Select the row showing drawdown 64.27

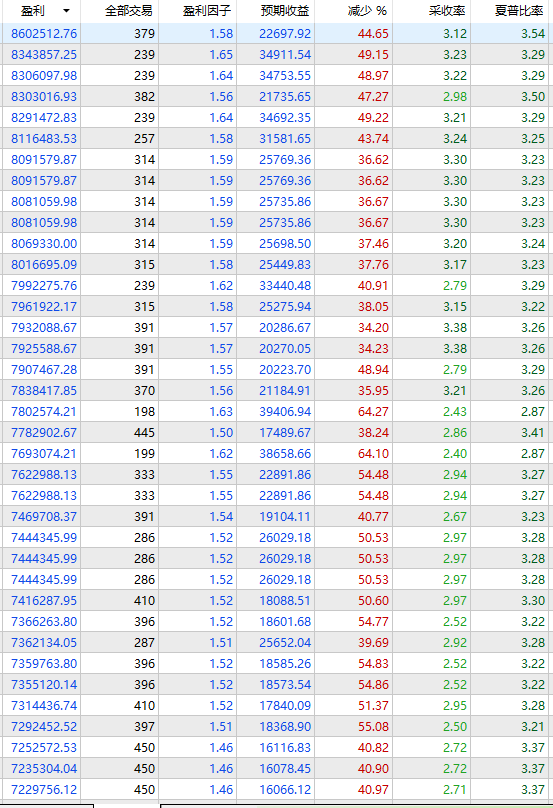point(276,412)
